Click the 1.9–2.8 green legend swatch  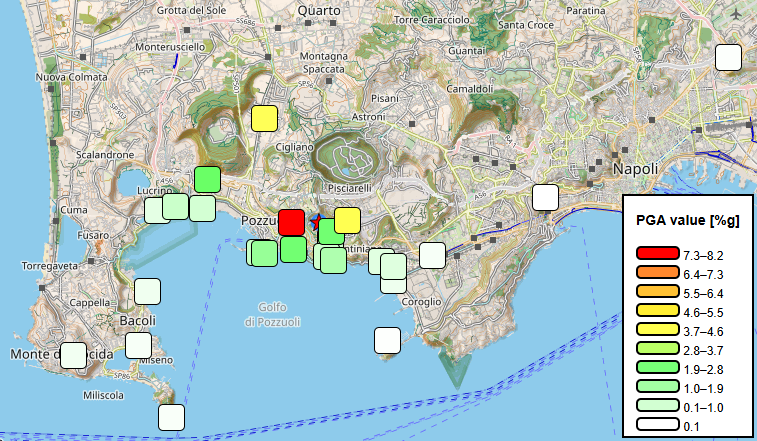pos(658,367)
